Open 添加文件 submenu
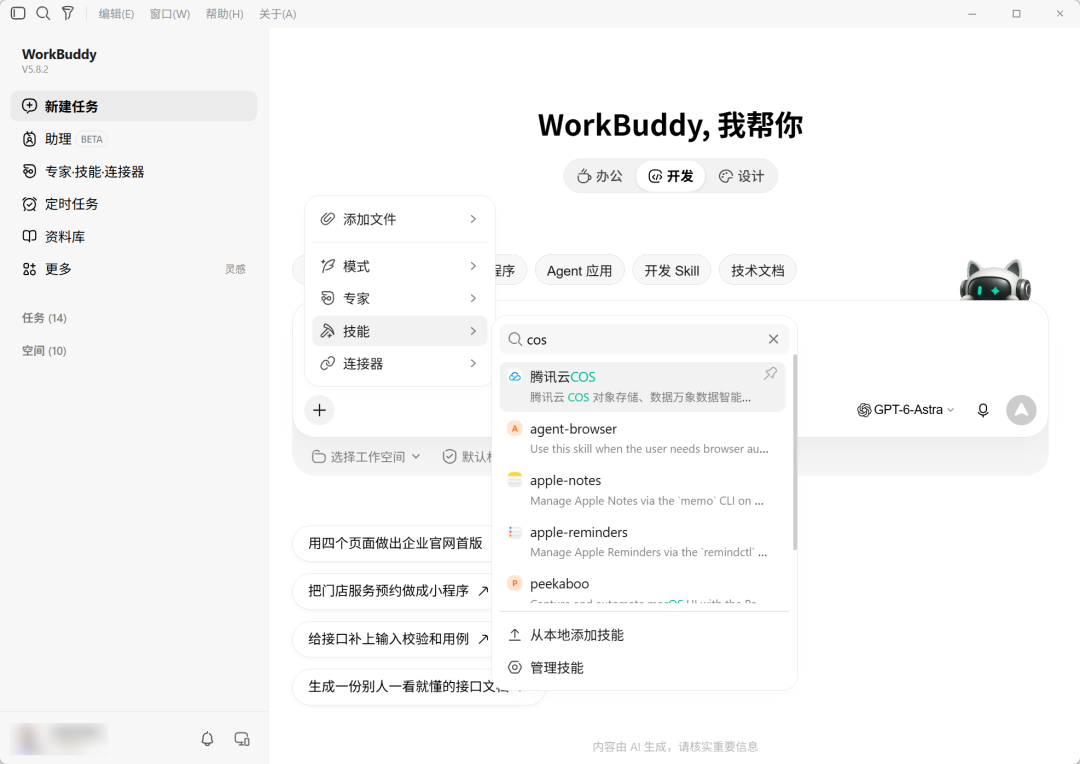This screenshot has height=764, width=1080. pos(399,219)
